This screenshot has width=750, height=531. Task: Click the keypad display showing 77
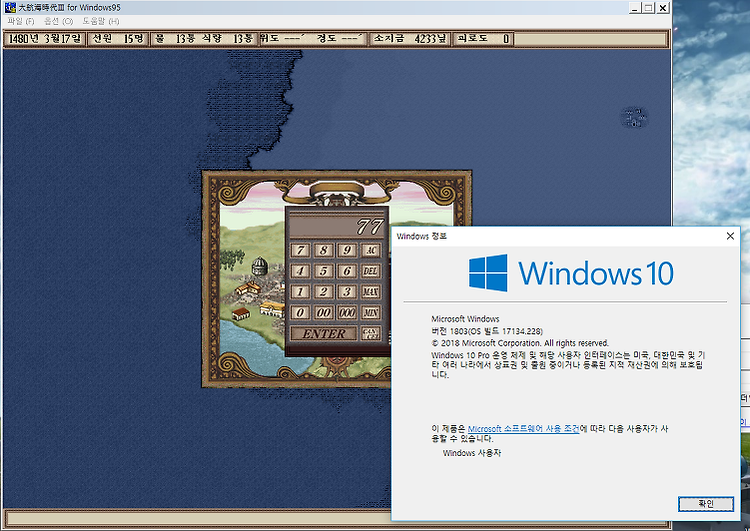pos(337,226)
